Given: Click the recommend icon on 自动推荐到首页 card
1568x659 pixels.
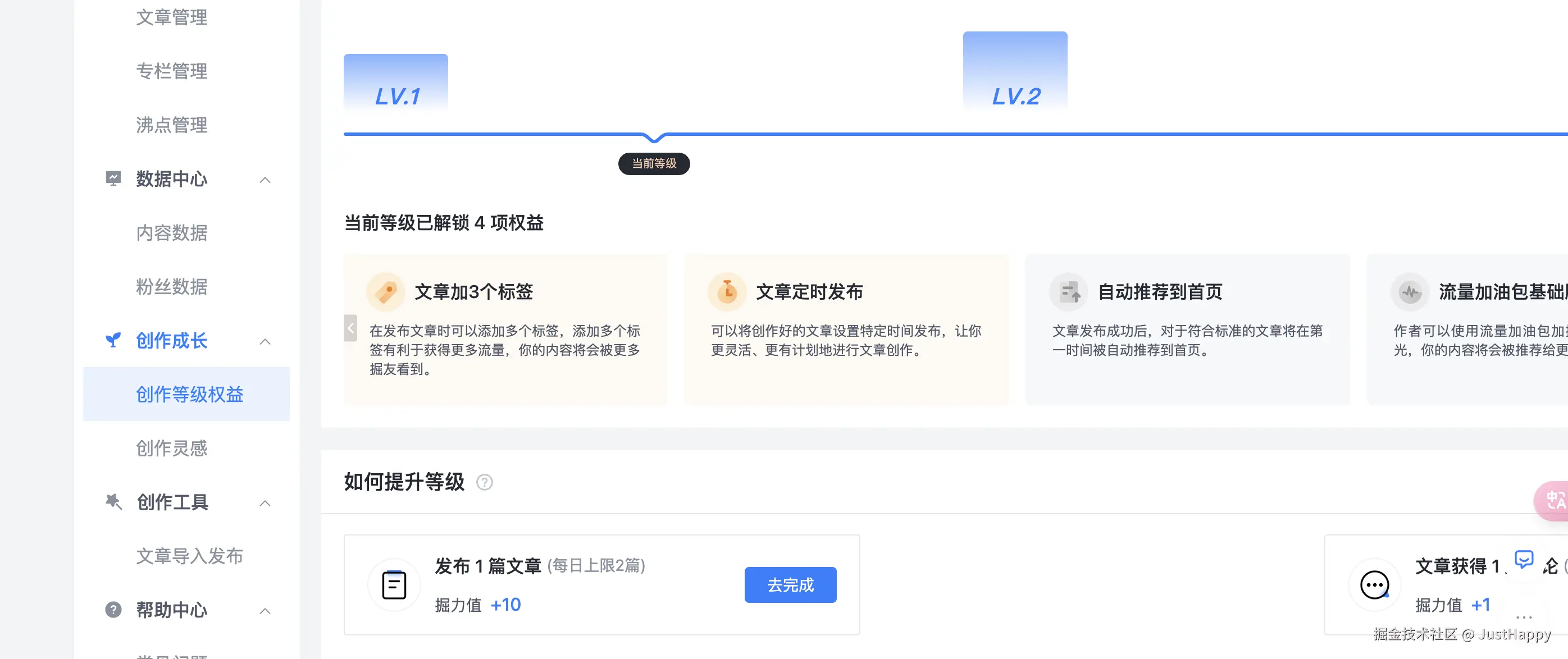Looking at the screenshot, I should point(1069,291).
